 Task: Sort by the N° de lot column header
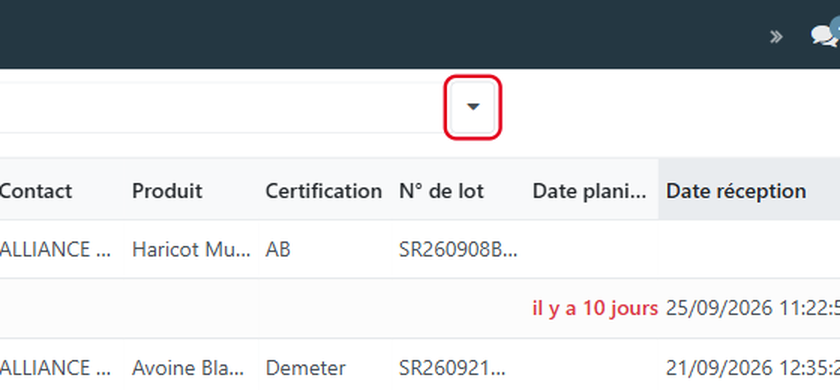[x=441, y=191]
